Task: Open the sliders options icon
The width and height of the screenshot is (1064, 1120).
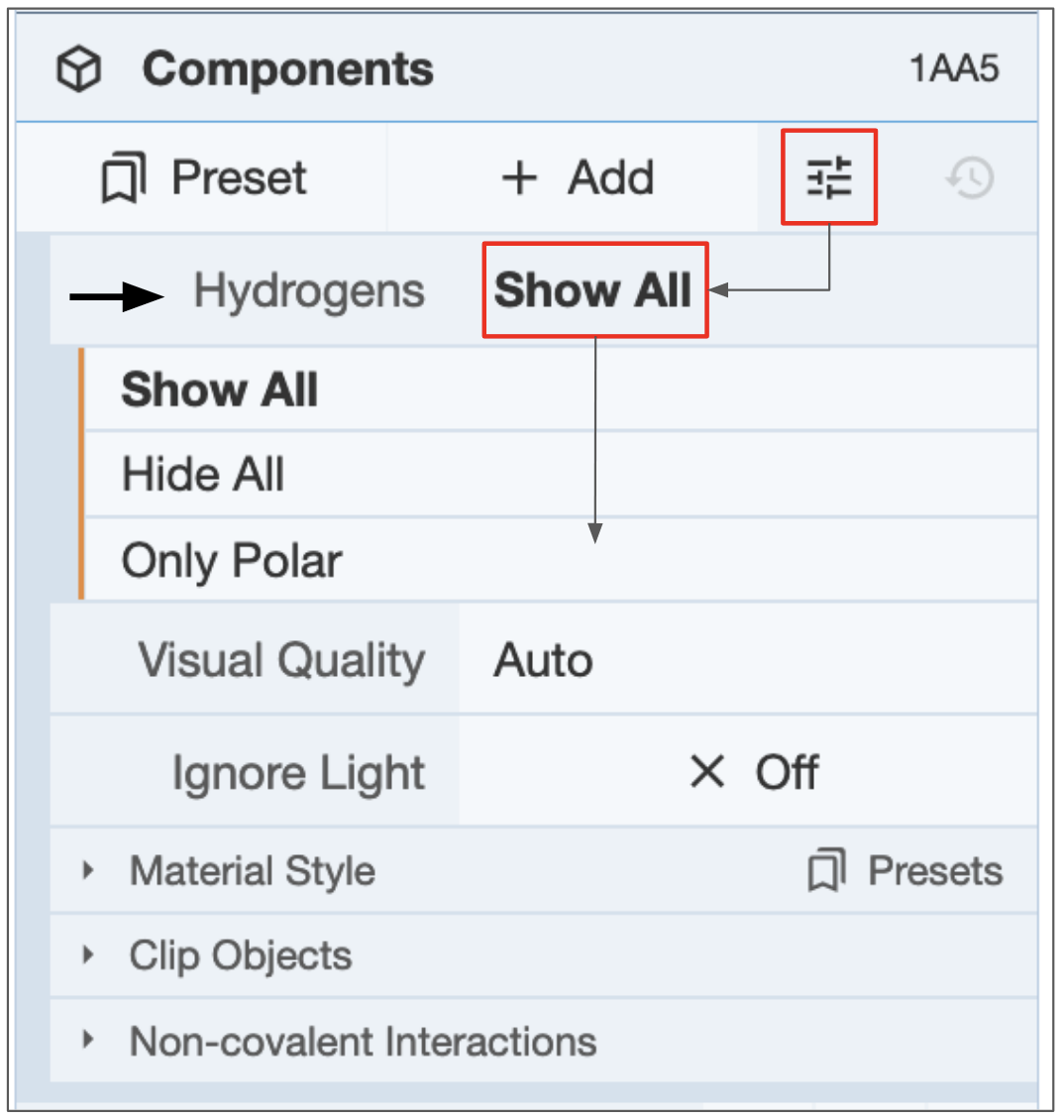Action: point(829,178)
